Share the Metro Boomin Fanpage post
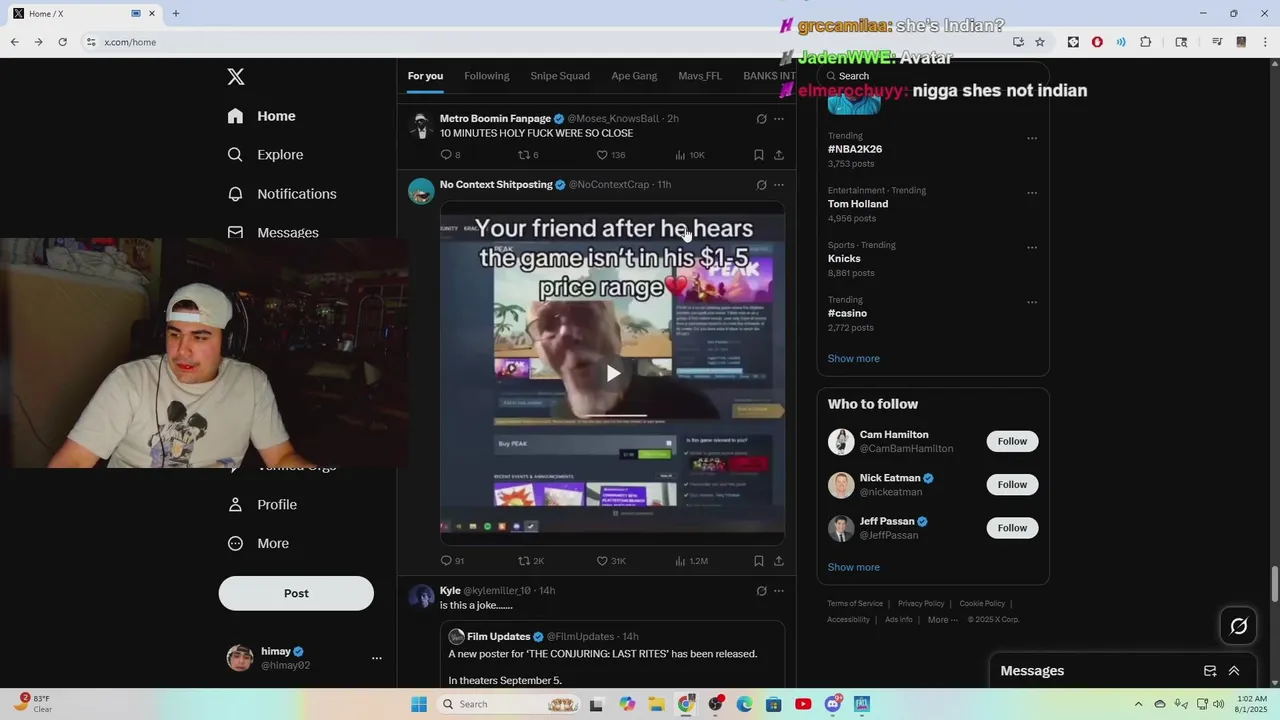Viewport: 1280px width, 720px height. coord(779,155)
